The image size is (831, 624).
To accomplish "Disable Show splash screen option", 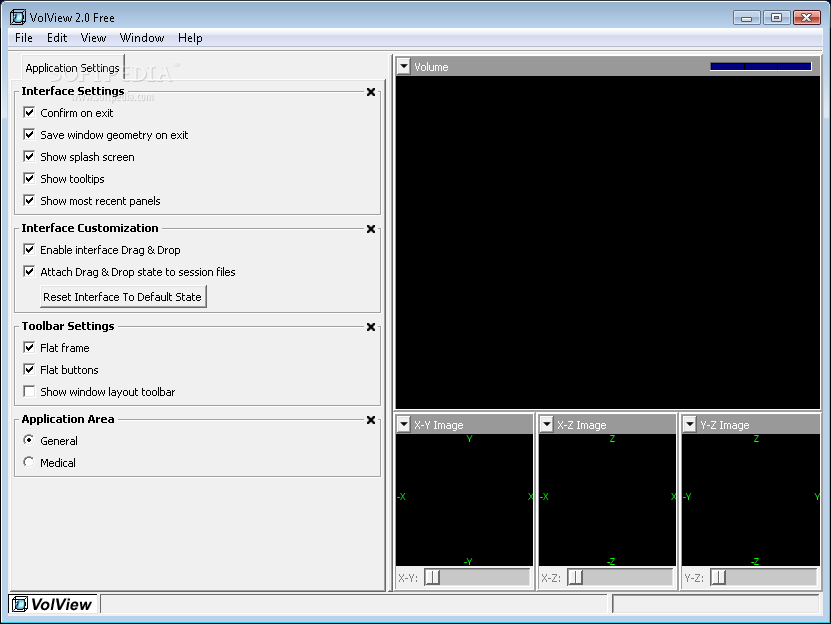I will 29,156.
